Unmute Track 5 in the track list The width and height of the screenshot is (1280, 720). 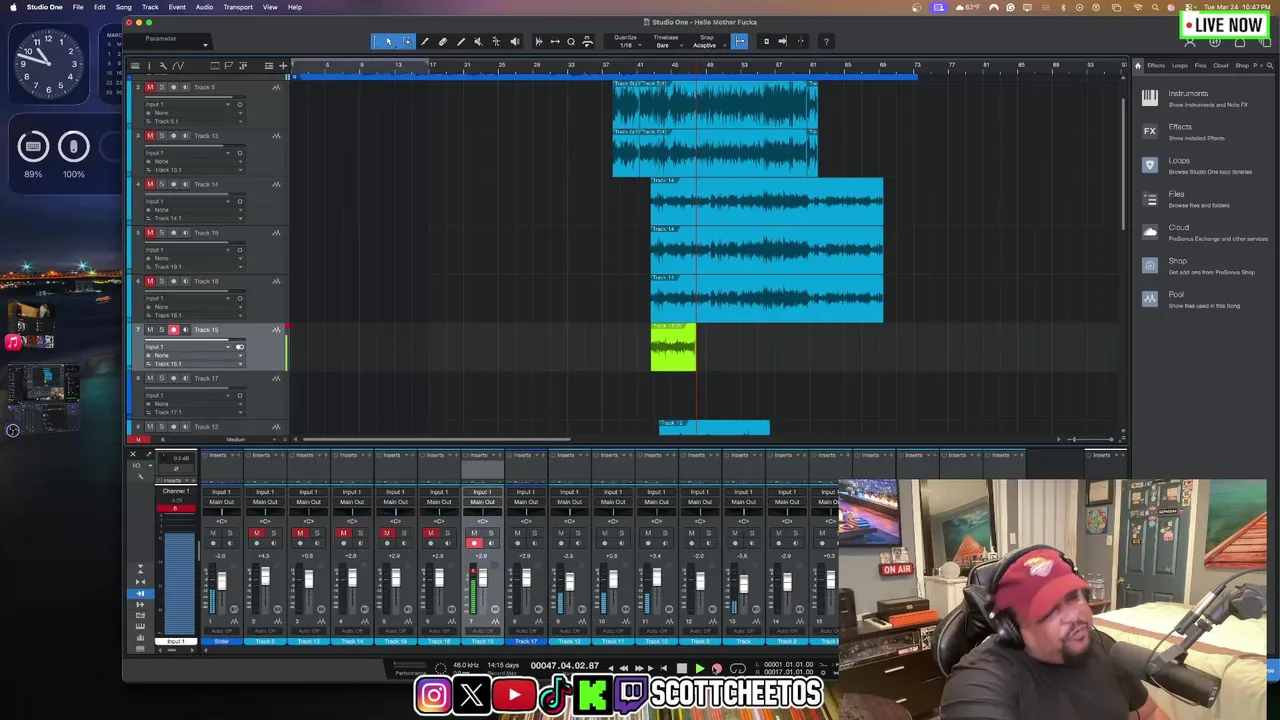(151, 87)
